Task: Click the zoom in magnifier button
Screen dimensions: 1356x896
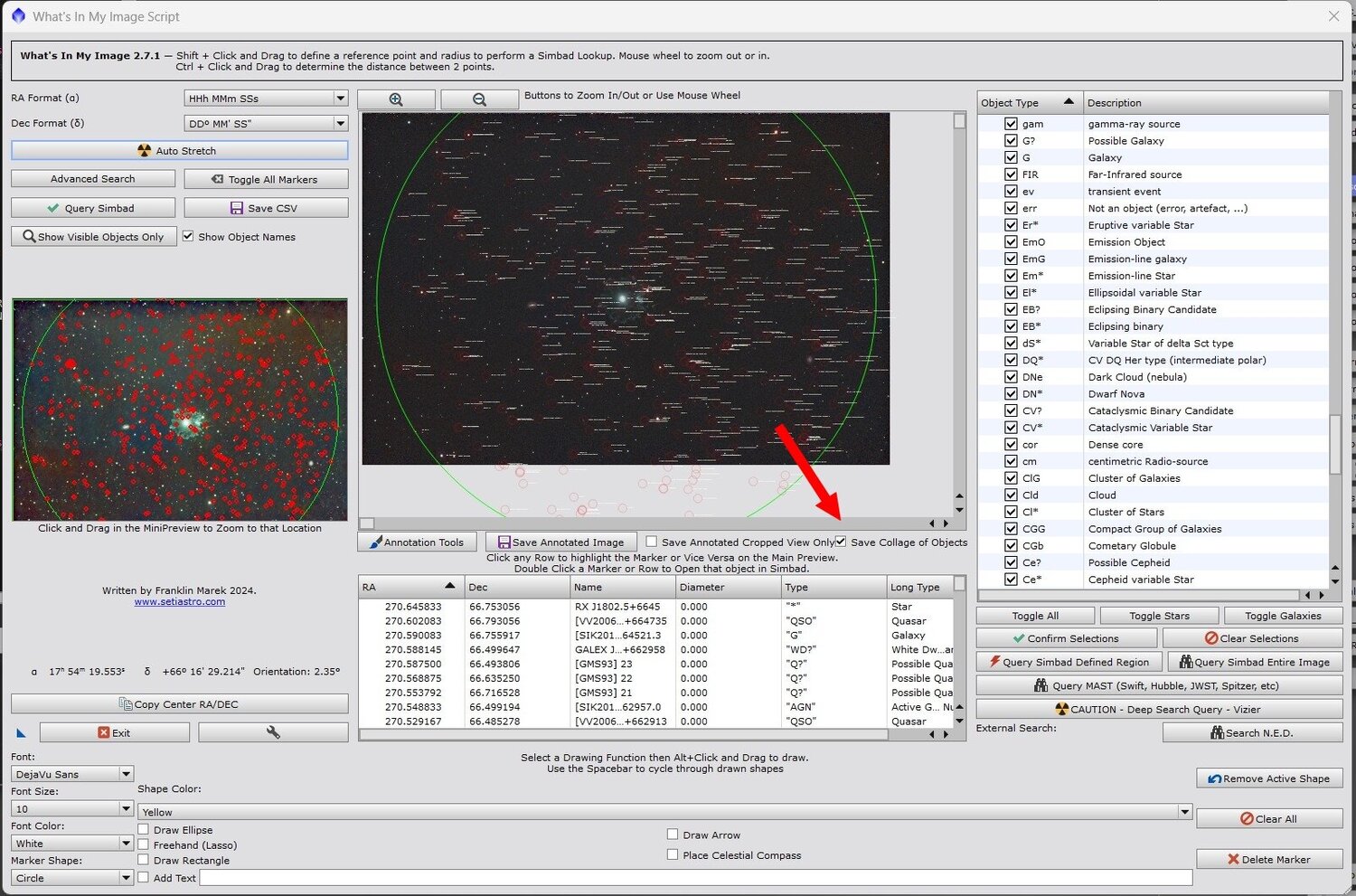Action: coord(396,99)
